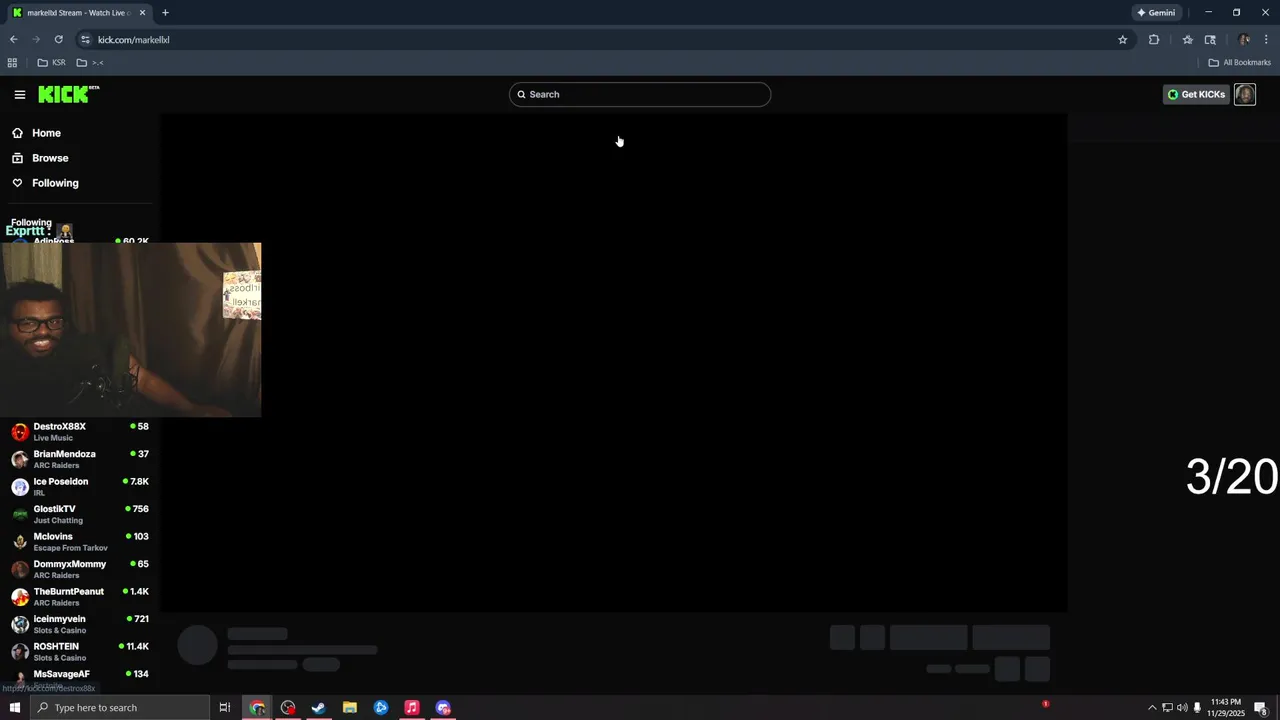This screenshot has width=1280, height=720.
Task: Click Ice Poseidon avatar icon
Action: pos(20,487)
